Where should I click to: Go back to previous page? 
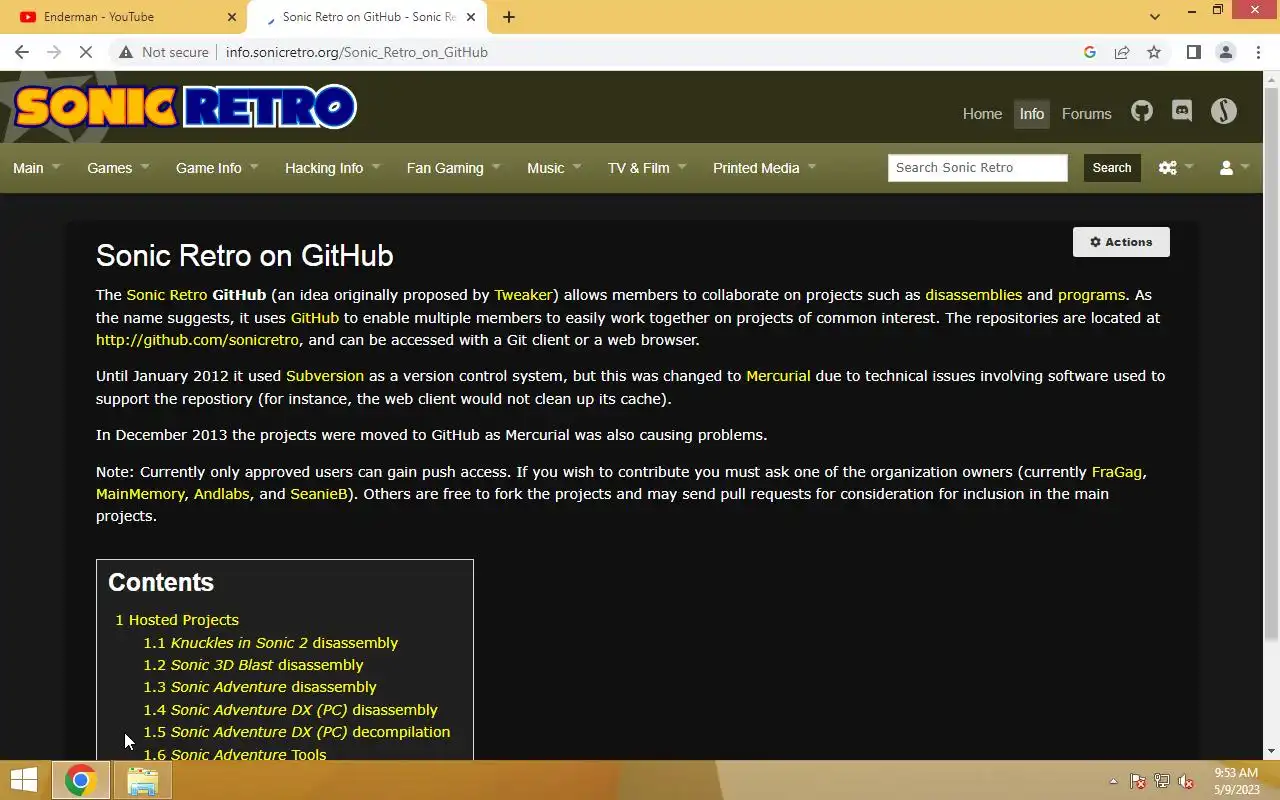(22, 52)
